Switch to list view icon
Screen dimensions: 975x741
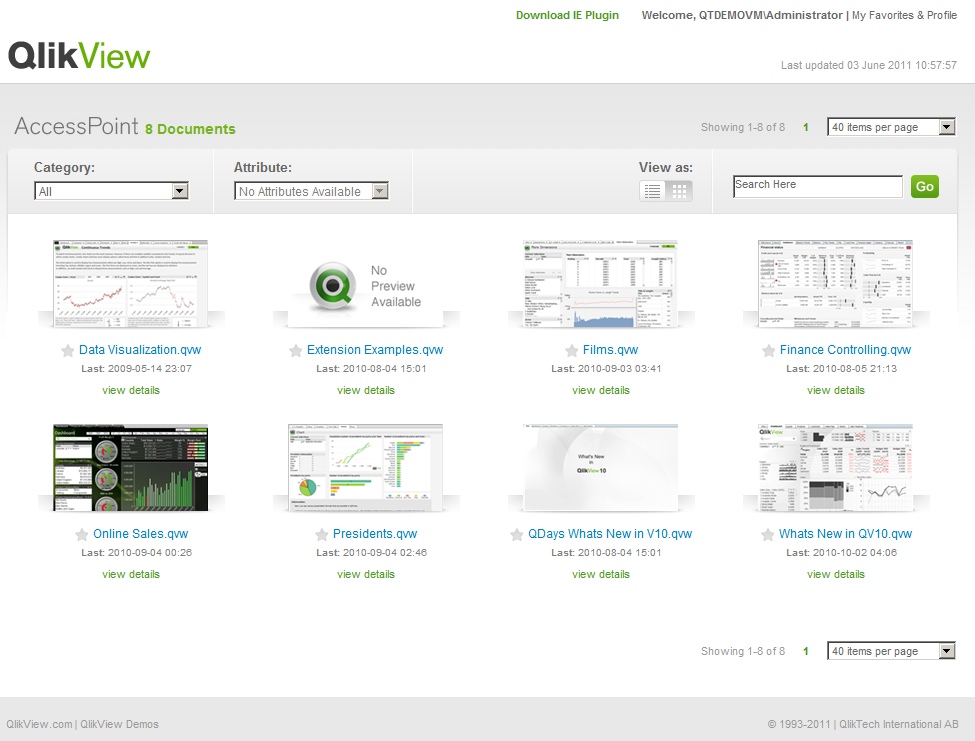[652, 191]
